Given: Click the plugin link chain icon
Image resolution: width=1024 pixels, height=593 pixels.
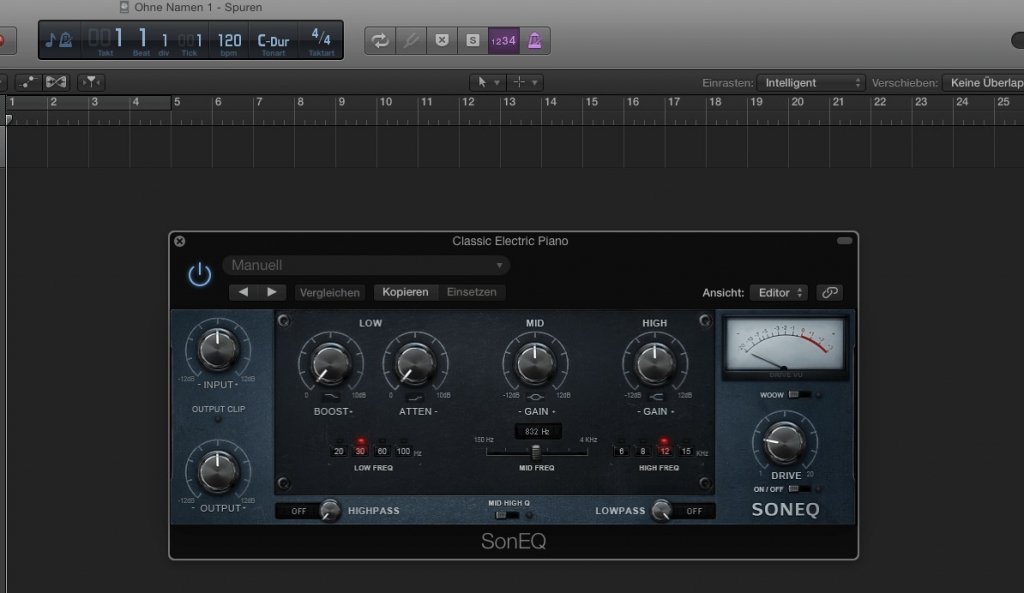Looking at the screenshot, I should pos(829,293).
